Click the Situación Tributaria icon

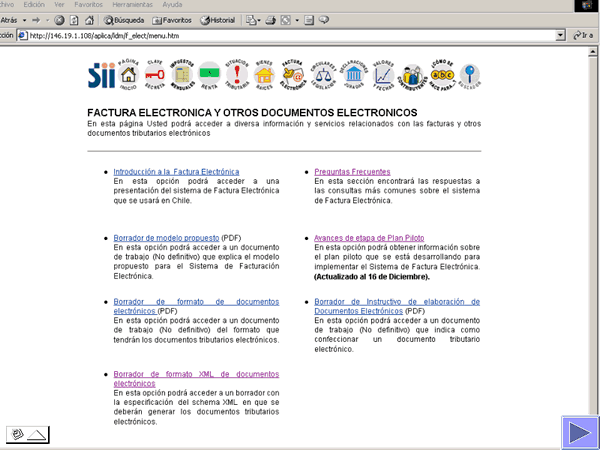click(237, 75)
